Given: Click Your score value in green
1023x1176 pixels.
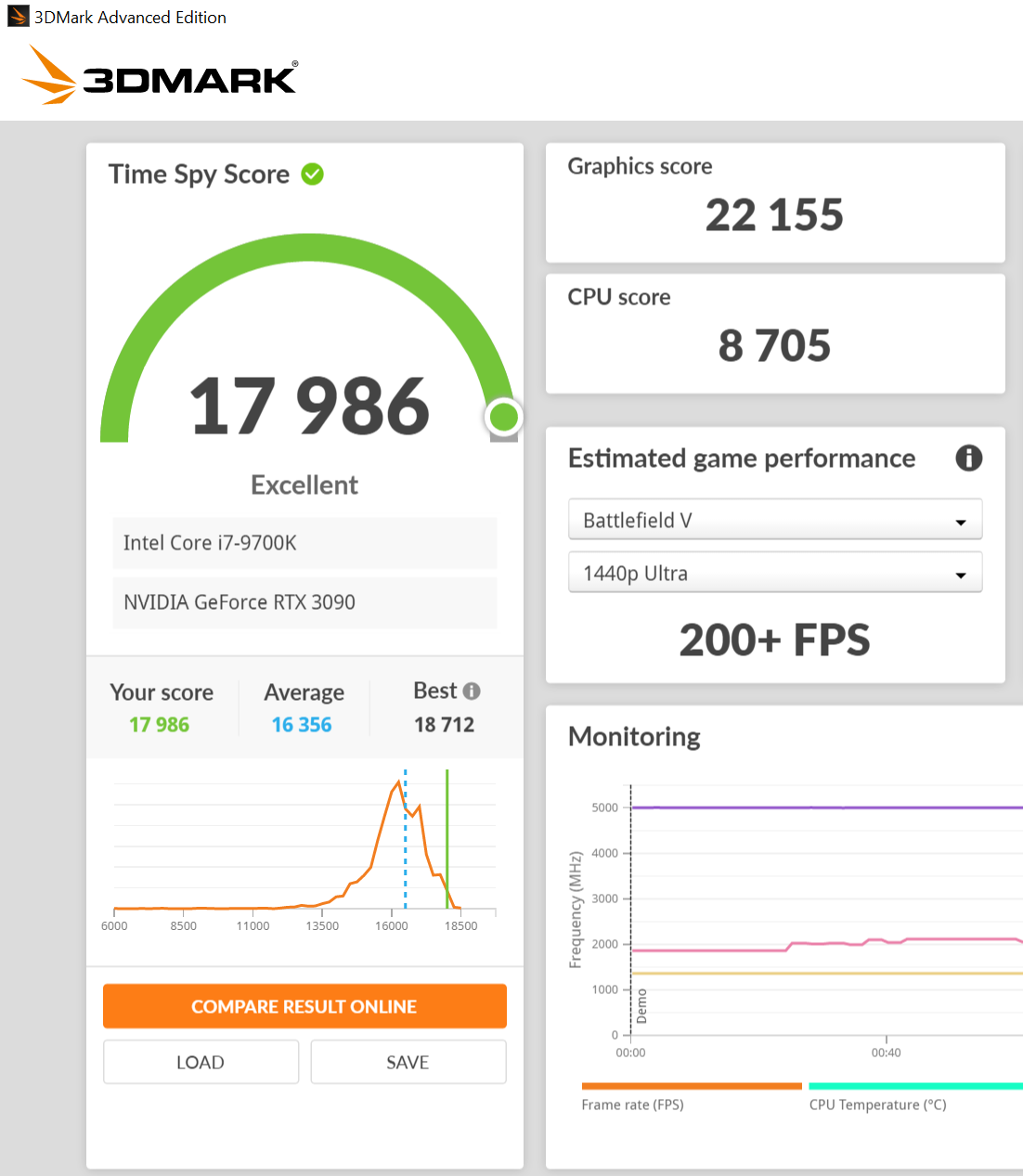Looking at the screenshot, I should [x=159, y=725].
